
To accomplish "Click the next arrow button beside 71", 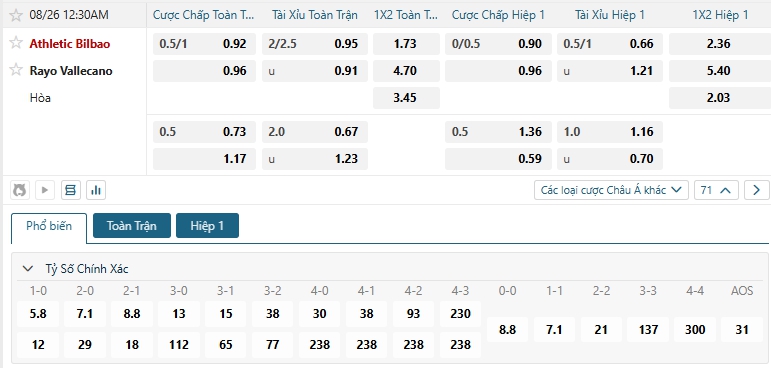I will point(756,190).
